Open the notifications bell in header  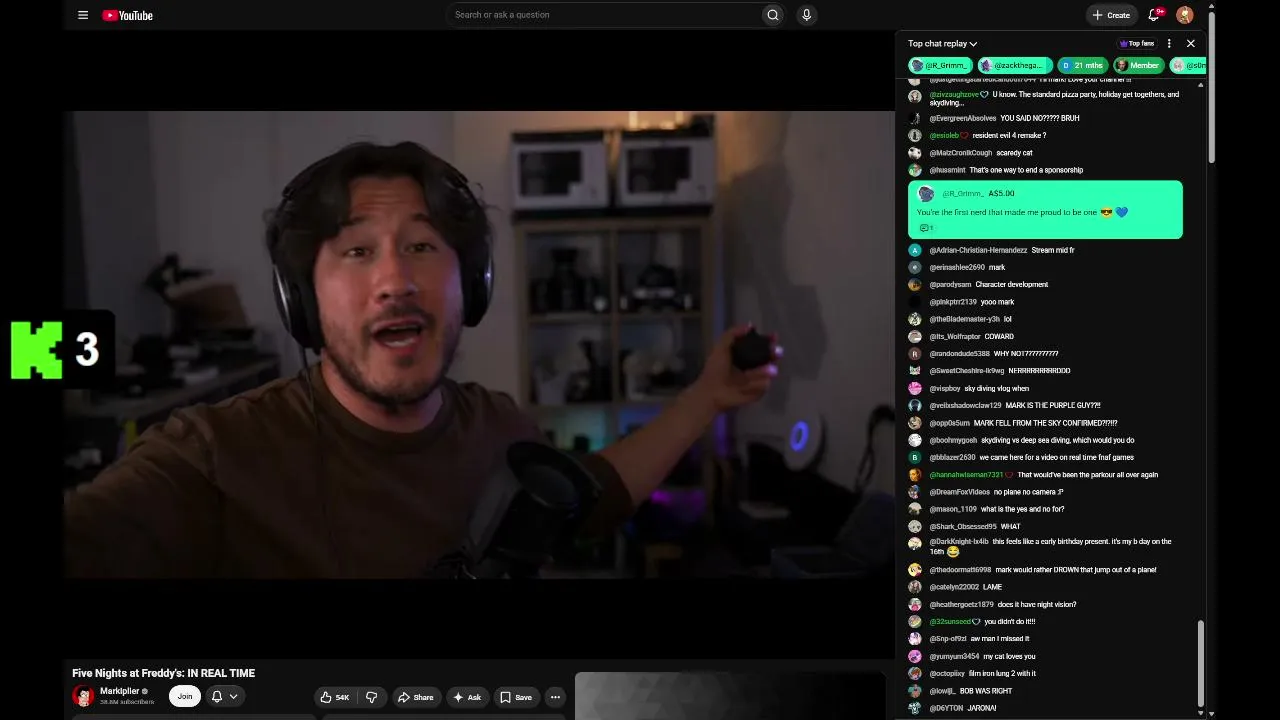coord(1155,15)
